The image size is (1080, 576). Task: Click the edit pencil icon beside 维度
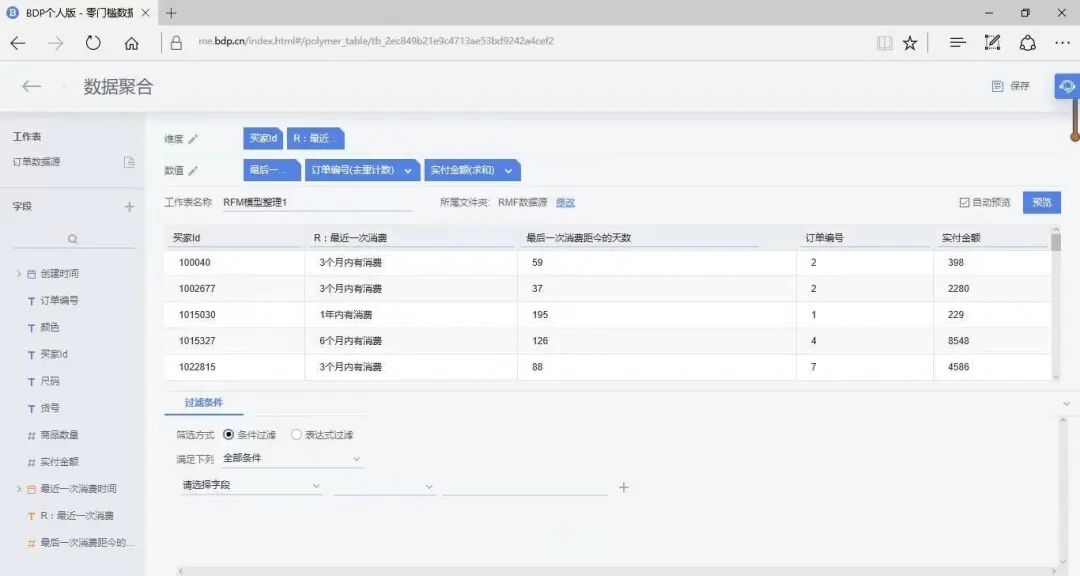194,139
